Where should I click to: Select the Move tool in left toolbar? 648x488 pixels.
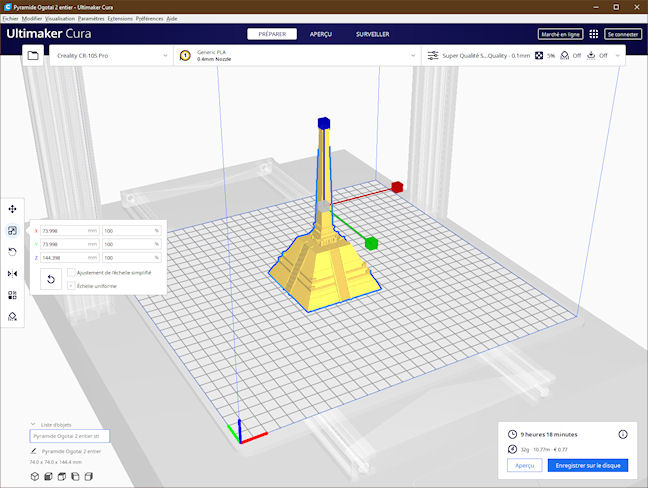tap(13, 209)
